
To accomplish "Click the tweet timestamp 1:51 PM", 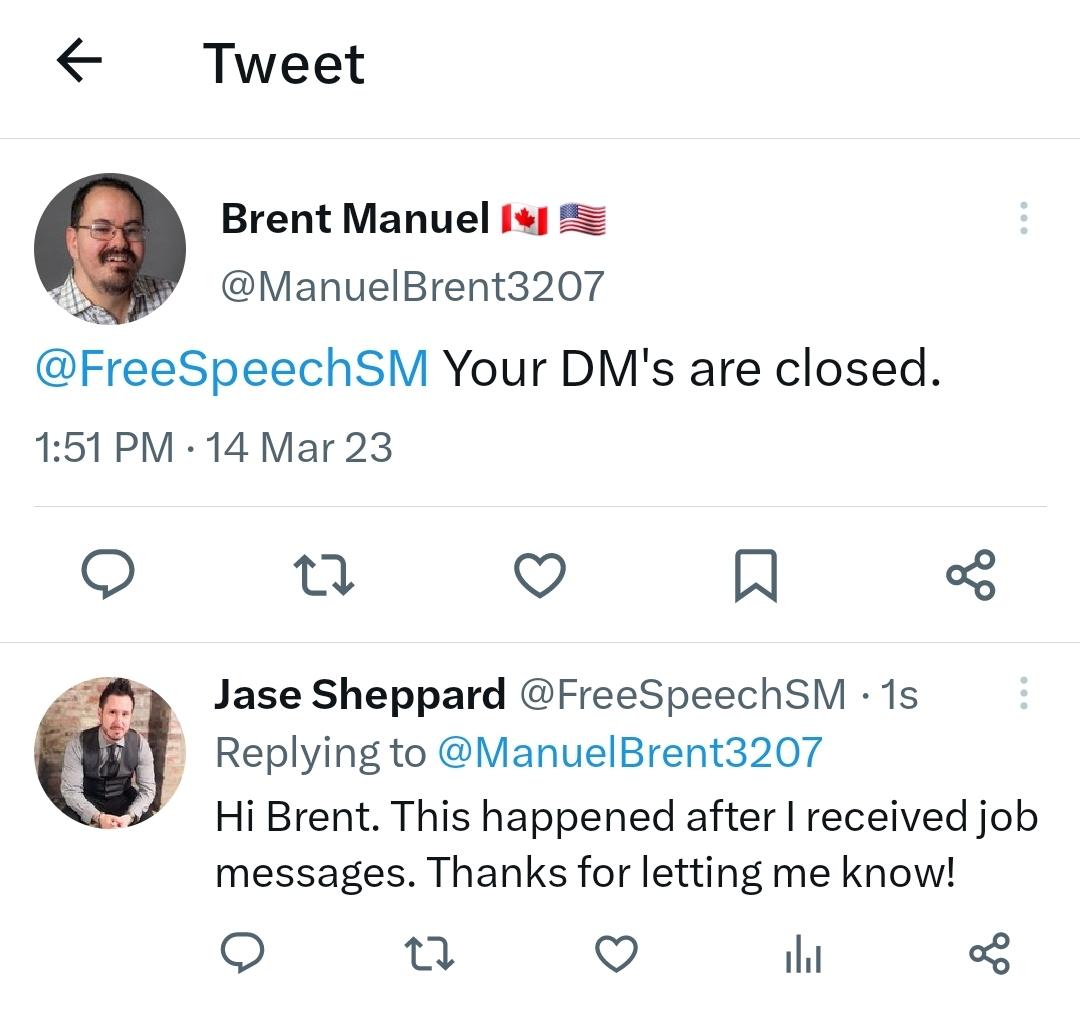I will click(x=104, y=446).
